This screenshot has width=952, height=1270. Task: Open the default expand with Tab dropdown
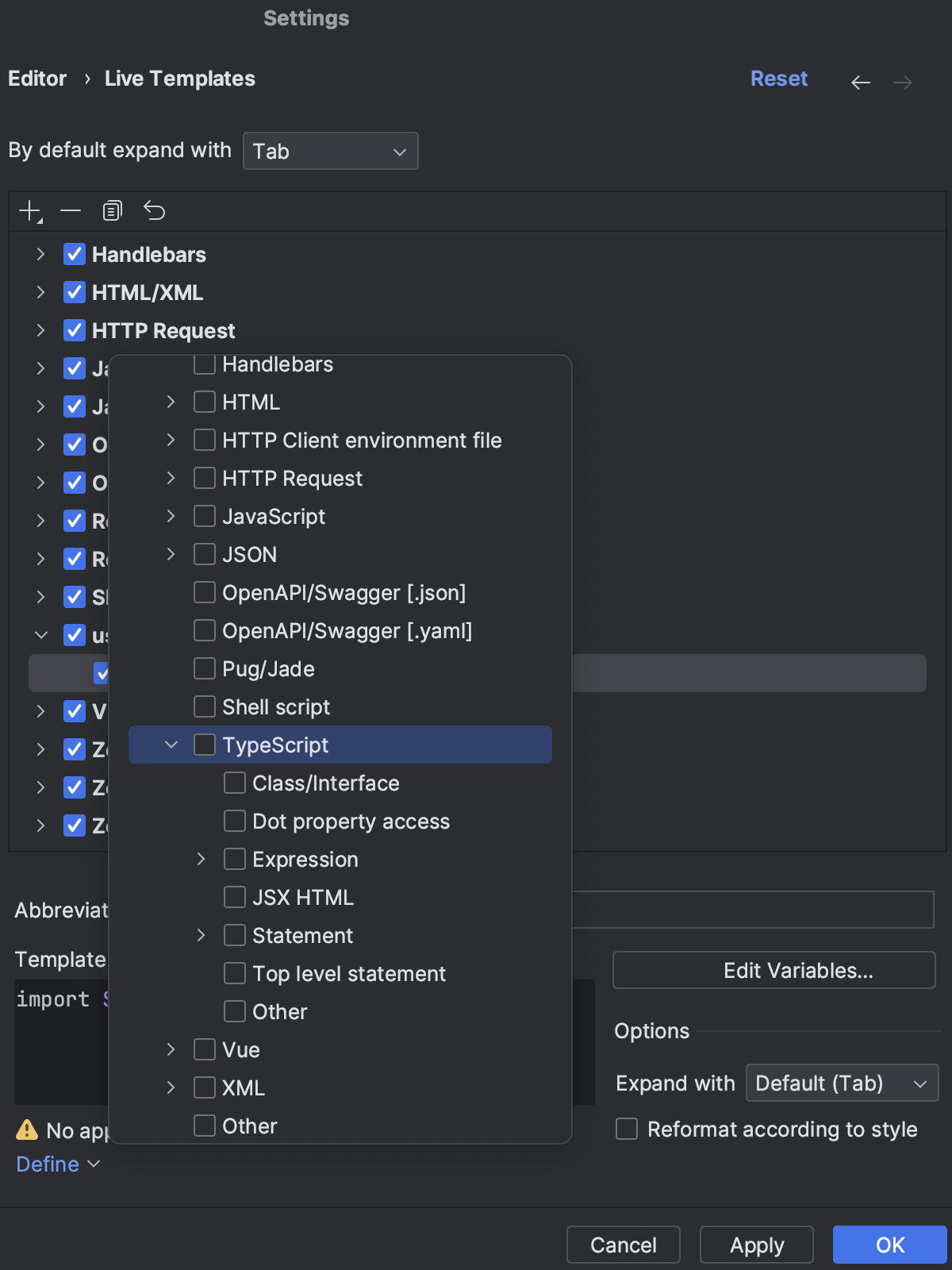pyautogui.click(x=330, y=151)
